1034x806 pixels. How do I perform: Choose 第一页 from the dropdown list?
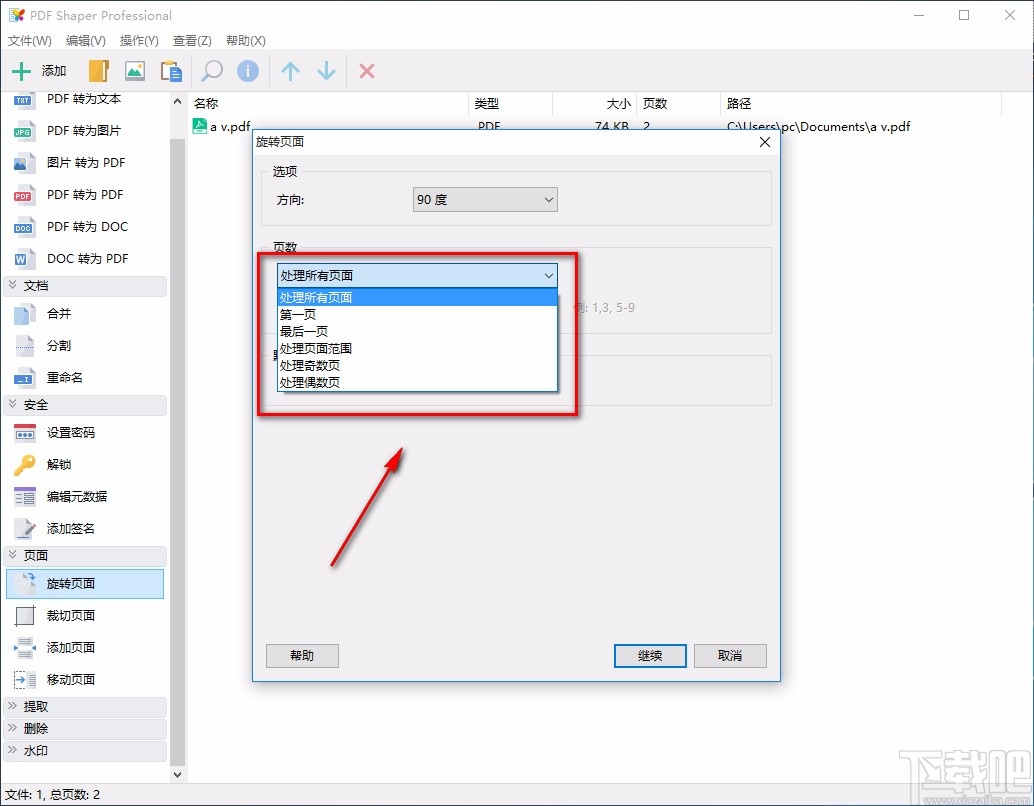pos(417,315)
